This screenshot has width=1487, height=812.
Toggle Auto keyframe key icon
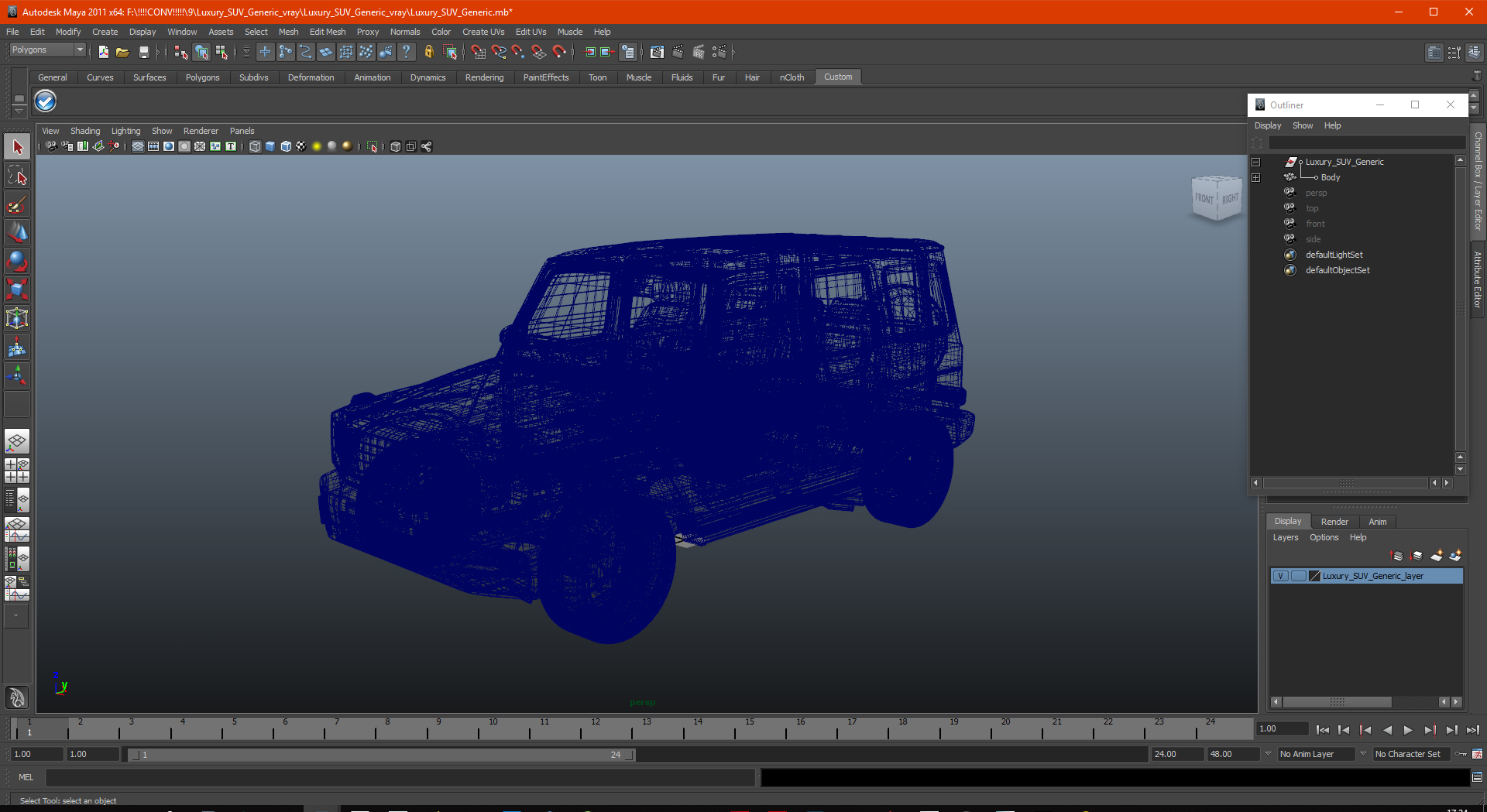tap(1461, 754)
